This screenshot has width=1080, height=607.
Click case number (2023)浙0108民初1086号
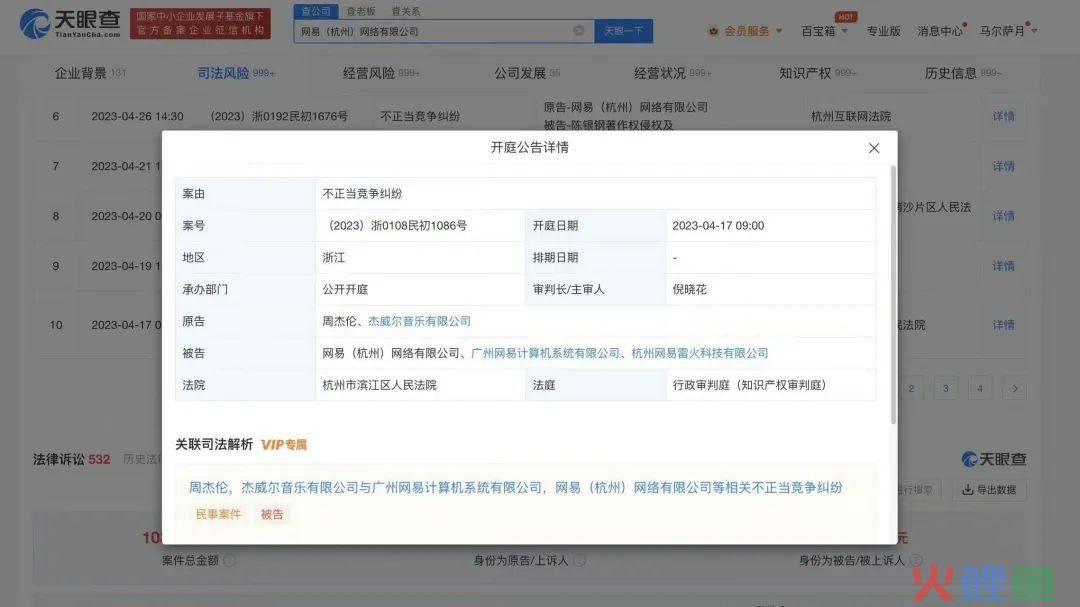395,225
